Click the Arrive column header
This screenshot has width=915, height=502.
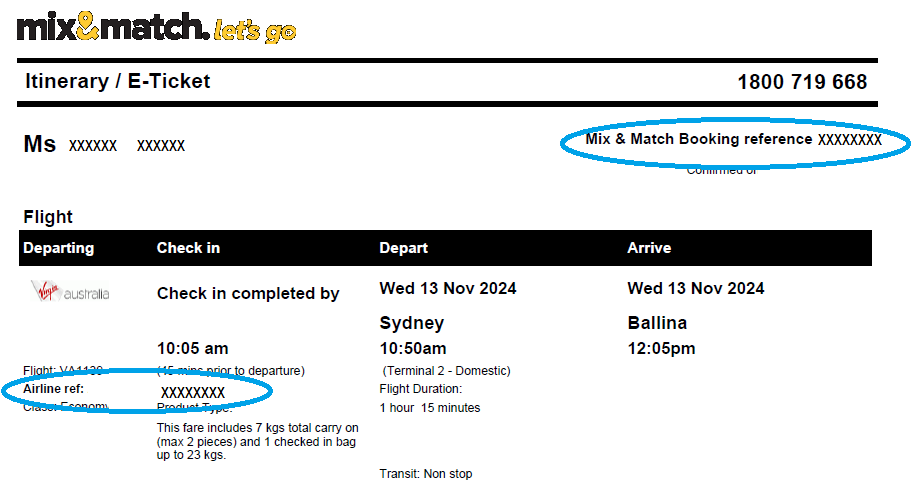(x=649, y=247)
